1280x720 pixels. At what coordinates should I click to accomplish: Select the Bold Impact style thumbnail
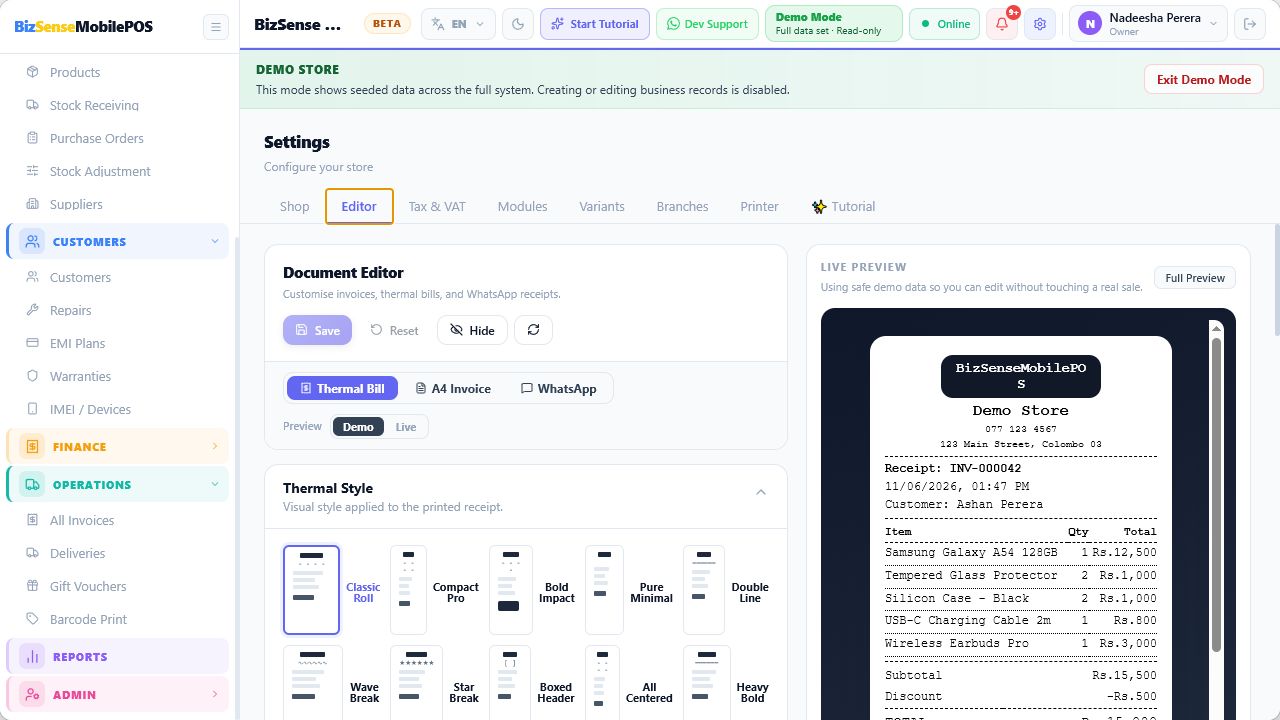pyautogui.click(x=511, y=590)
